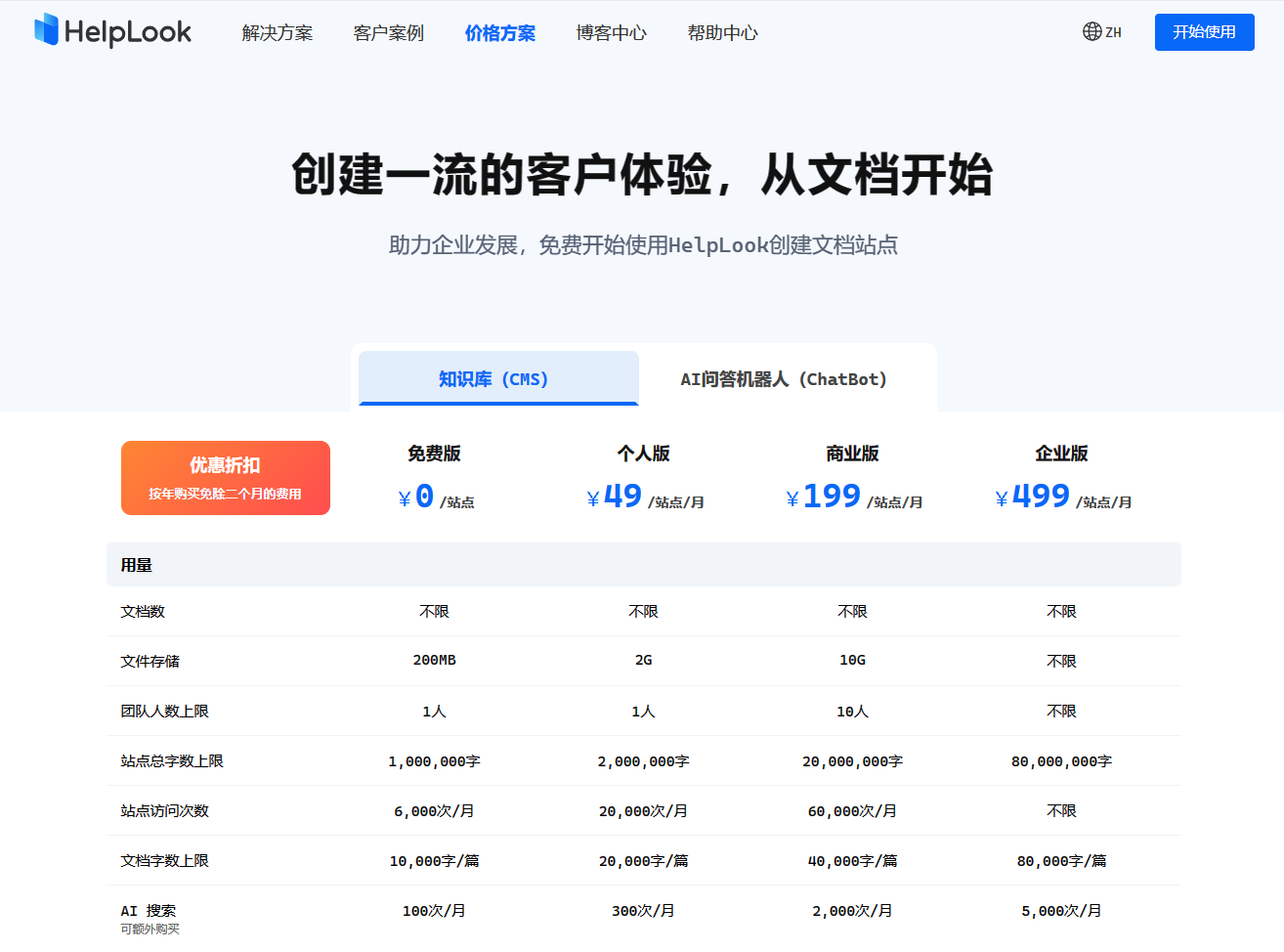
Task: Open the 博客中心 navigation item
Action: [612, 32]
